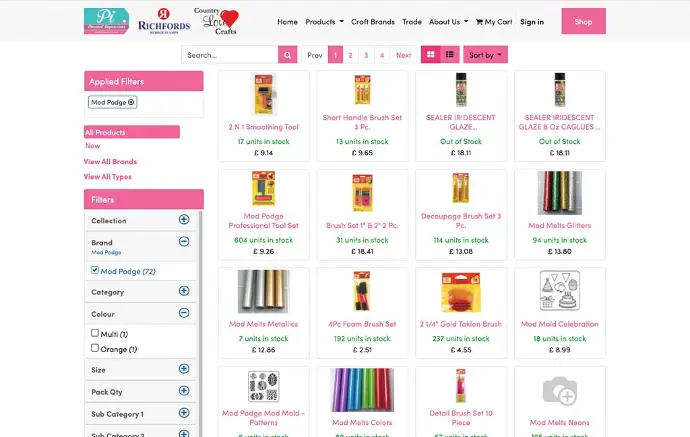This screenshot has width=690, height=437.
Task: Click Sign in
Action: [532, 22]
